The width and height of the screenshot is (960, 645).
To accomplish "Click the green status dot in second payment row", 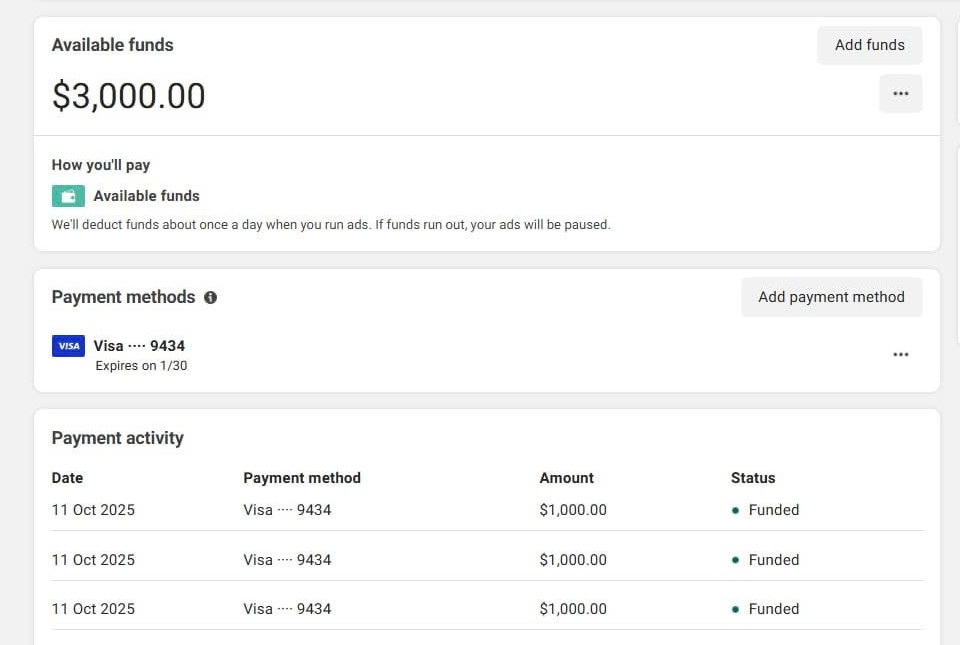I will click(x=736, y=560).
